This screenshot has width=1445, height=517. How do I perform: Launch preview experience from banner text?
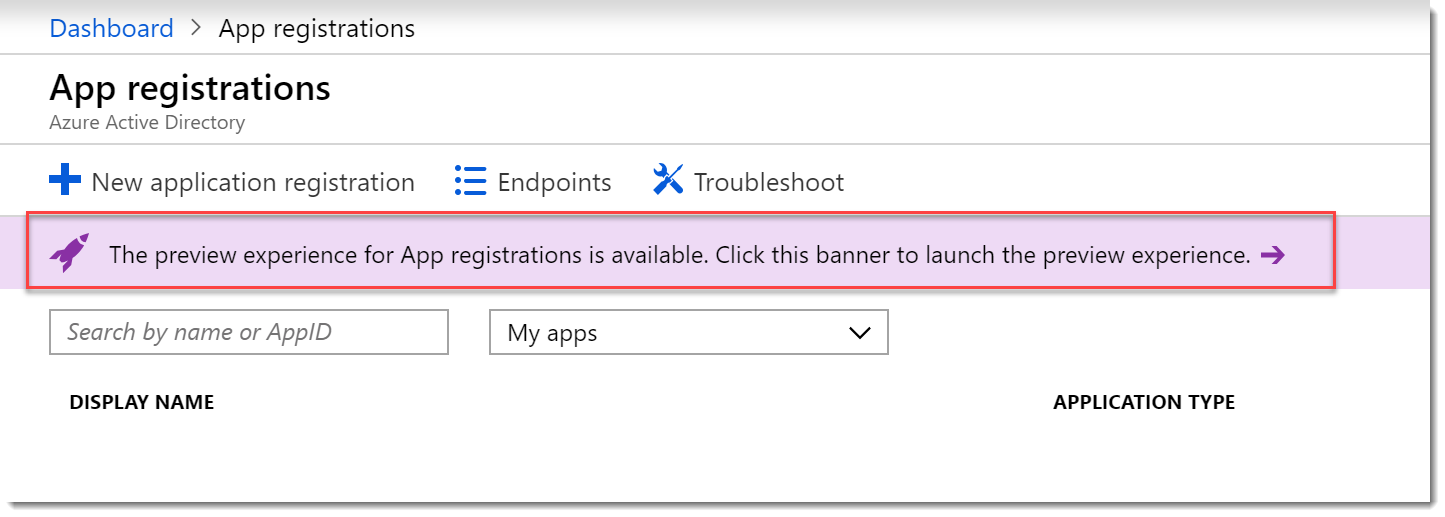(680, 255)
